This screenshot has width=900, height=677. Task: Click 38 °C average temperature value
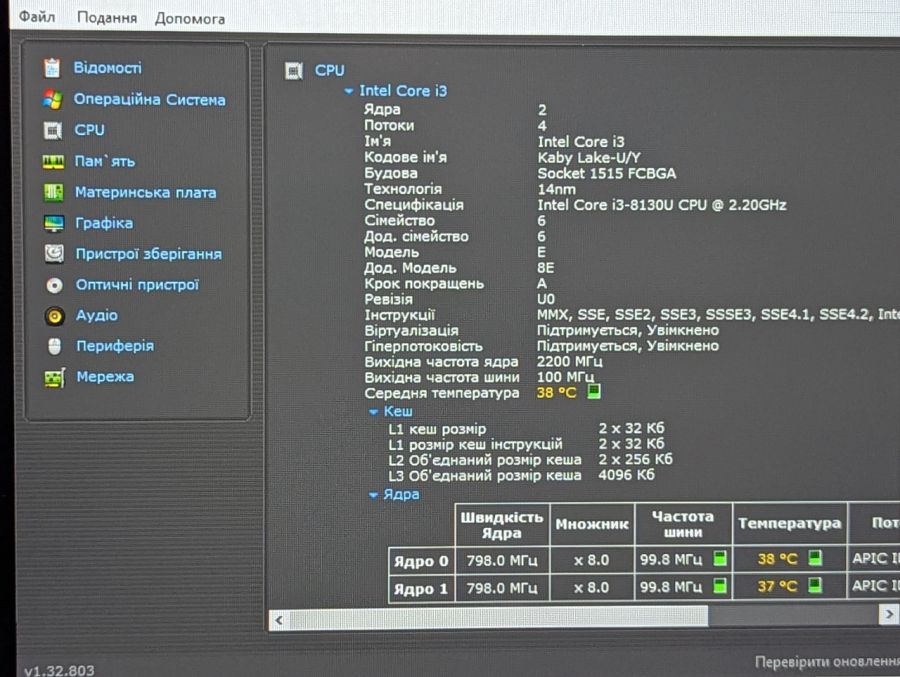pyautogui.click(x=556, y=393)
